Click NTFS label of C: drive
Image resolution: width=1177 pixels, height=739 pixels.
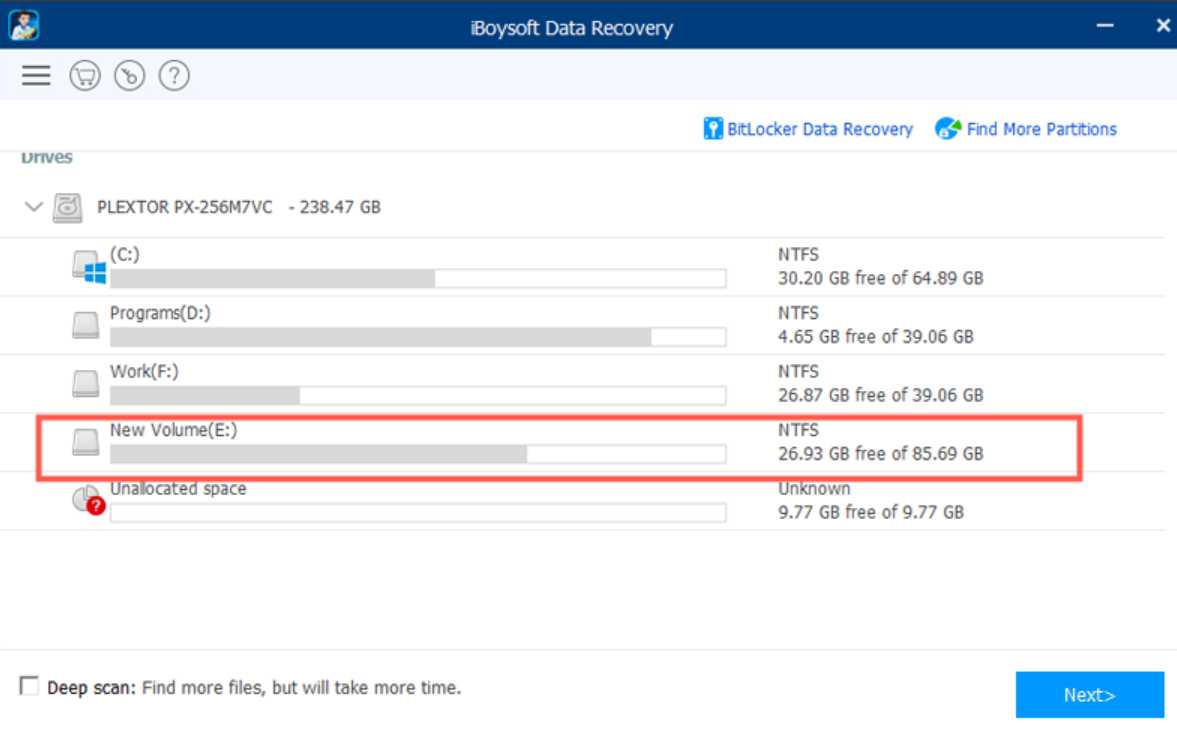(x=798, y=255)
